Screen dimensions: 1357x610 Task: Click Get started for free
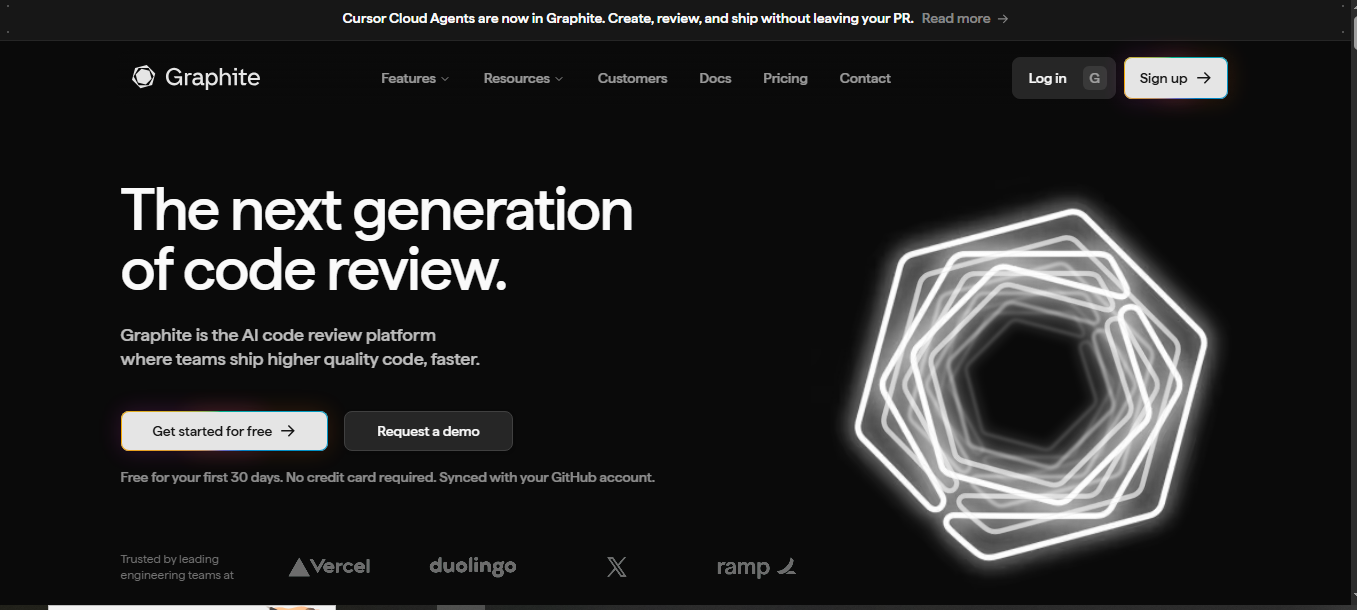point(224,431)
